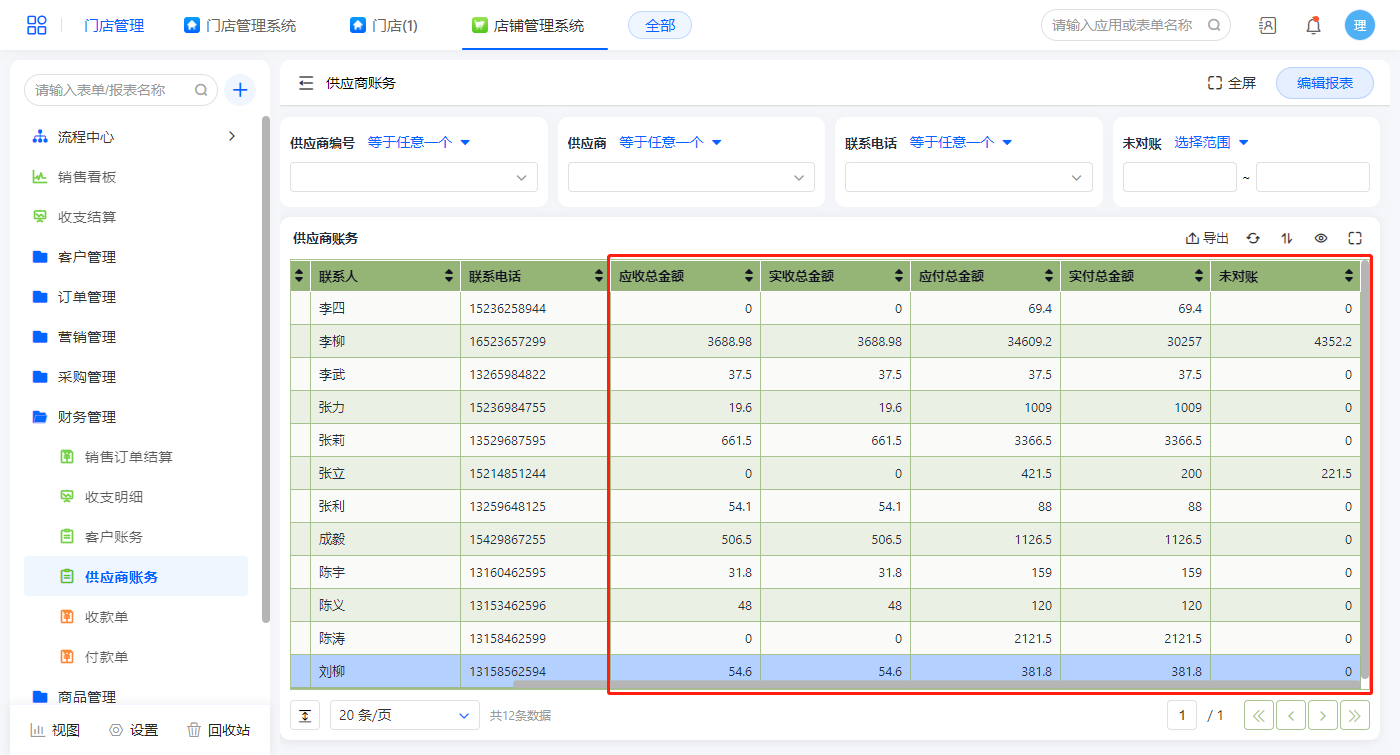1400x755 pixels.
Task: Collapse the sidebar using the menu icon
Action: (306, 83)
